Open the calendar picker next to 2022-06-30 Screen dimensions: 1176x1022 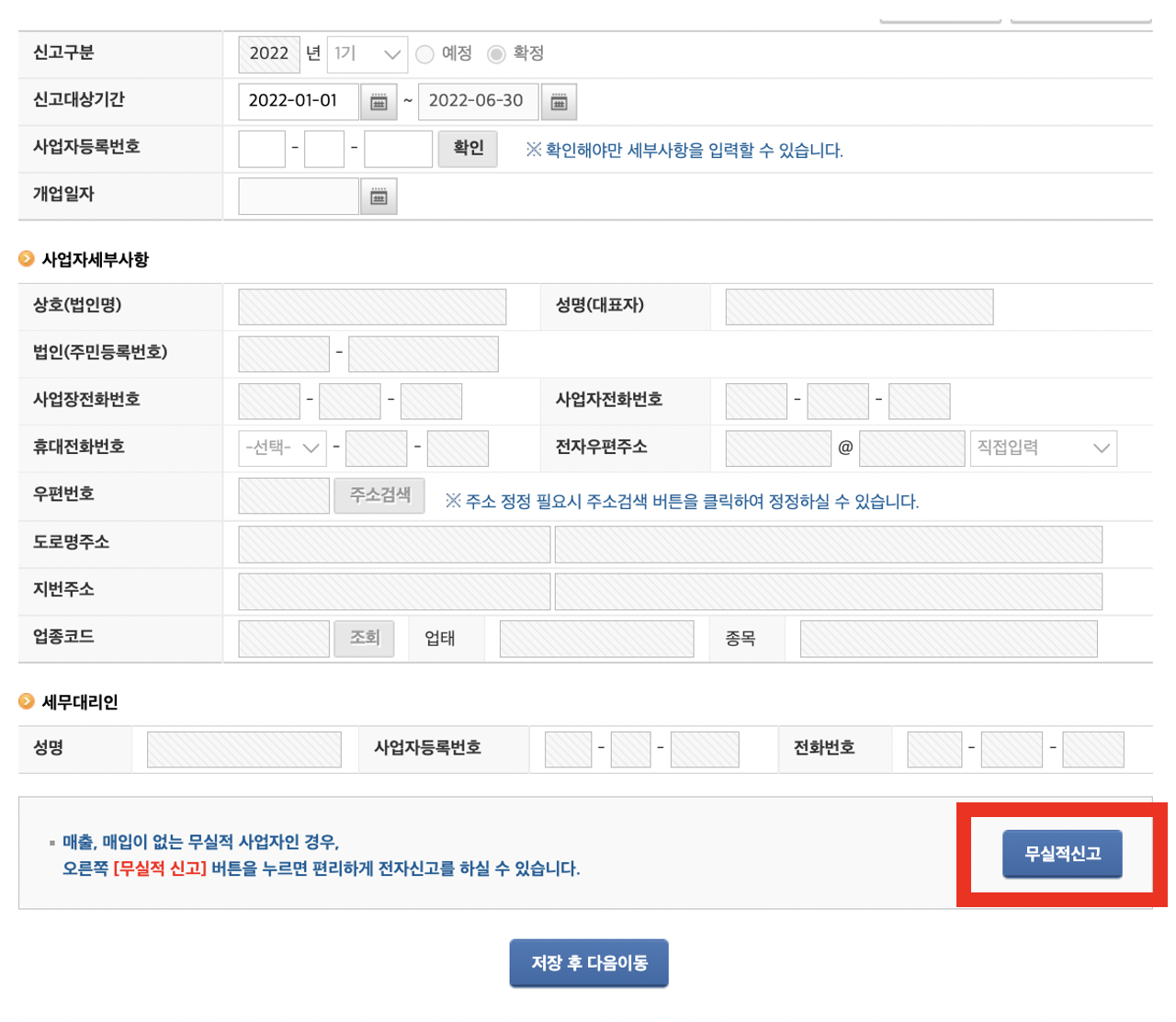[560, 101]
